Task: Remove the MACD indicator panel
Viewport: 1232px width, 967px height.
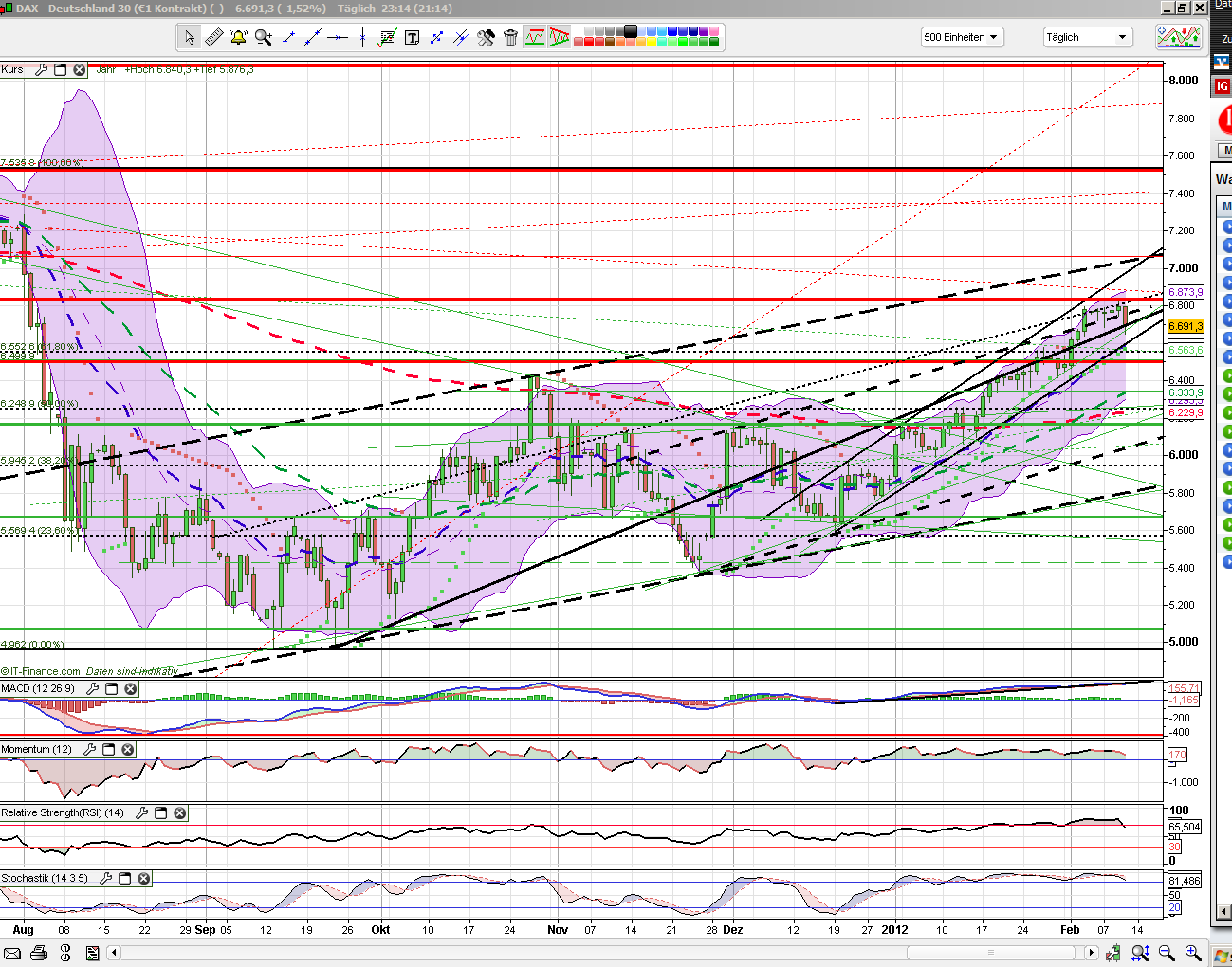Action: tap(131, 688)
